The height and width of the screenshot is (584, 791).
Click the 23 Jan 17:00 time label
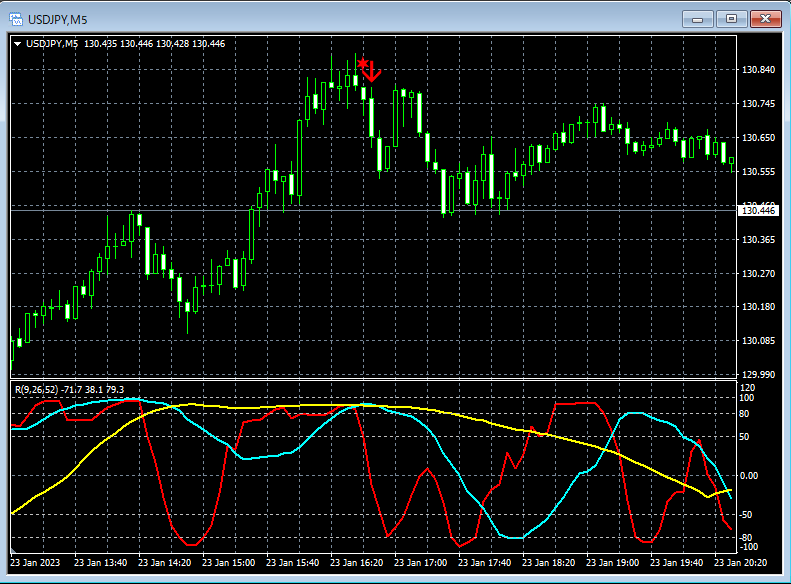(420, 562)
